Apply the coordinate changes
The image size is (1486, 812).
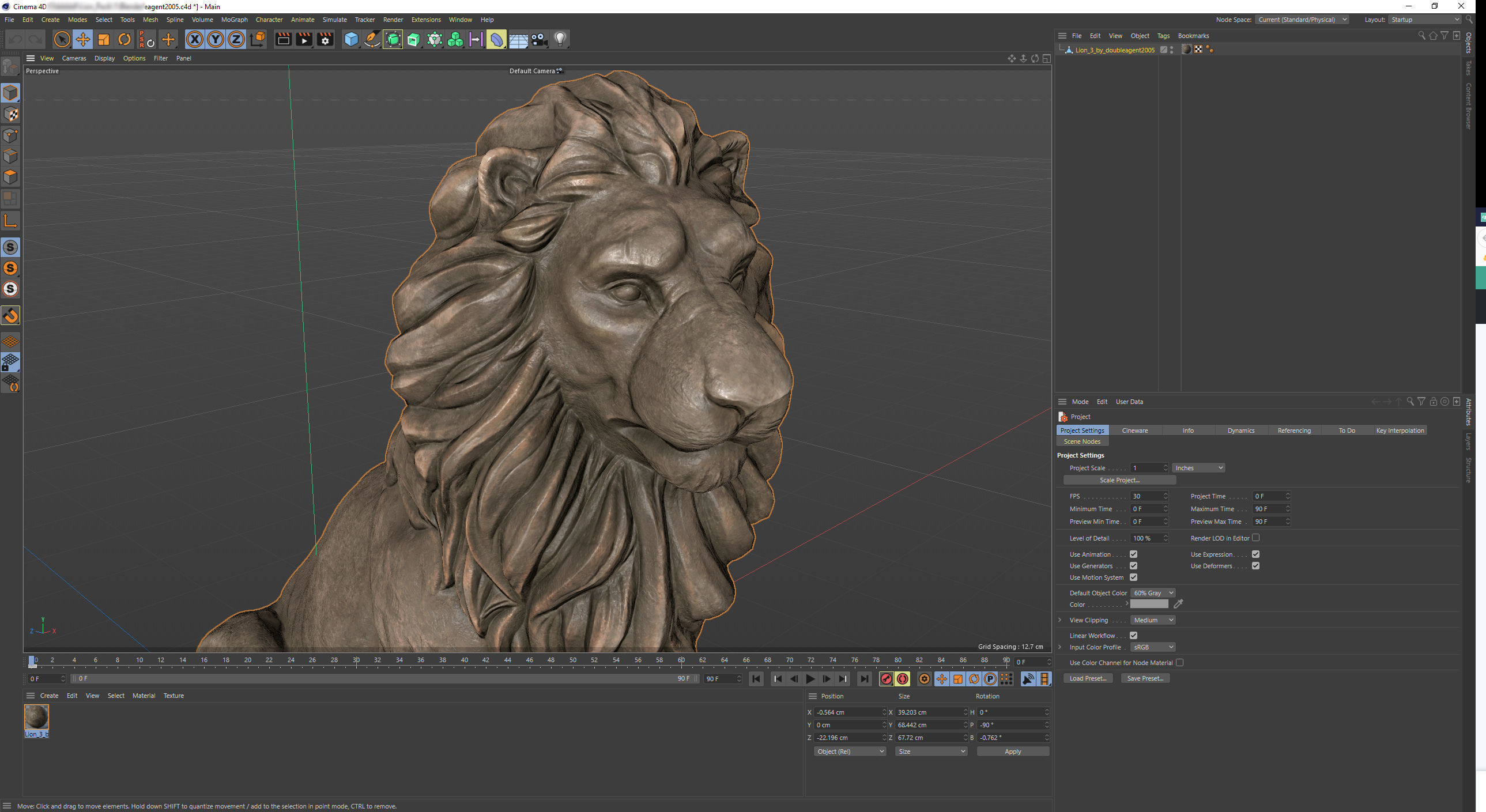1013,751
